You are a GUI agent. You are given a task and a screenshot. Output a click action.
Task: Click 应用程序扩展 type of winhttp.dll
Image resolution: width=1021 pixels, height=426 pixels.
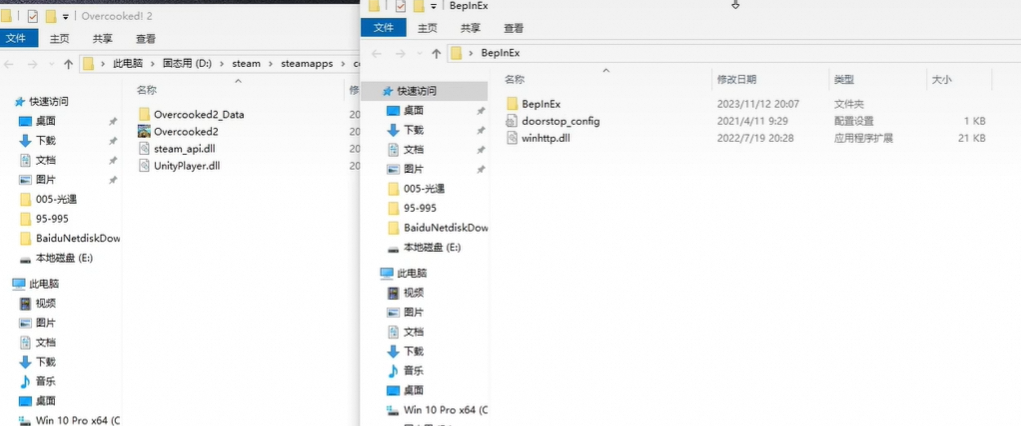click(863, 138)
